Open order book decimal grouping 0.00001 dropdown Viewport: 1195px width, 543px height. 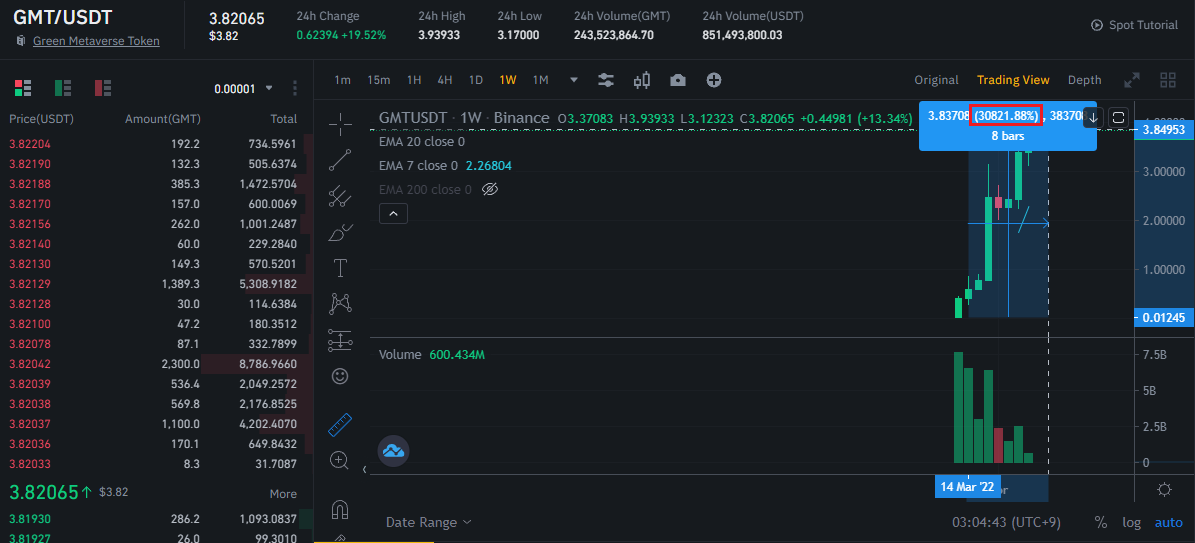click(243, 88)
